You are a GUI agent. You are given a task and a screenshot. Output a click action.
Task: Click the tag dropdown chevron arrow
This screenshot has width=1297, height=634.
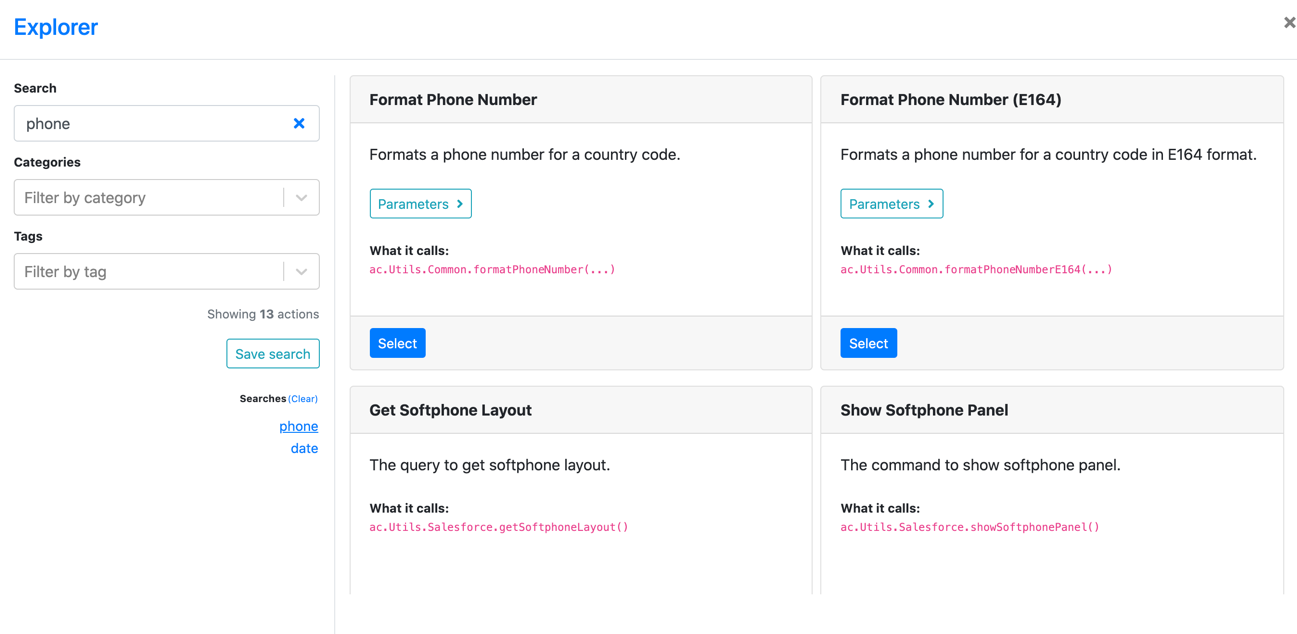pyautogui.click(x=301, y=272)
